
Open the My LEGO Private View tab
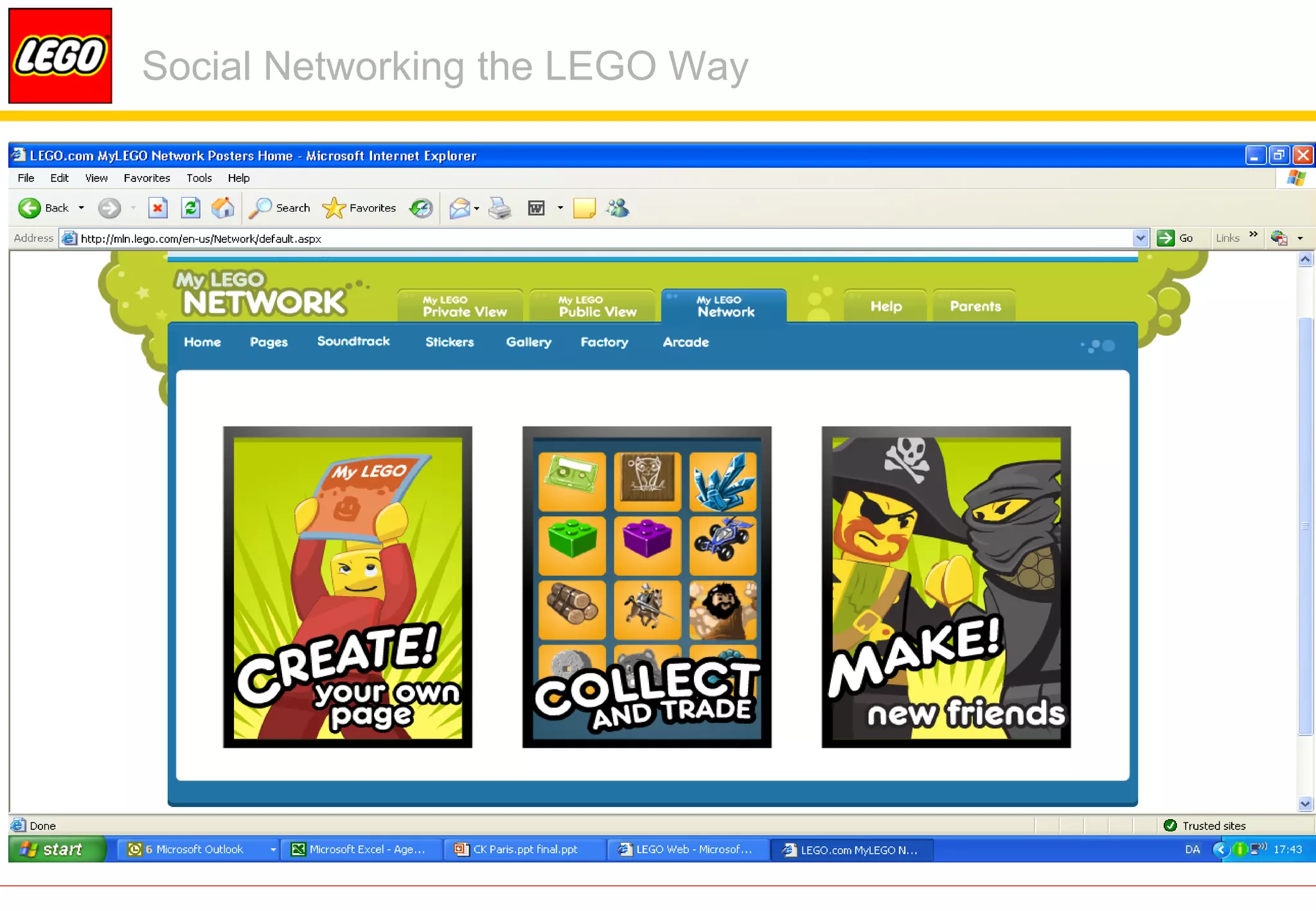coord(460,306)
